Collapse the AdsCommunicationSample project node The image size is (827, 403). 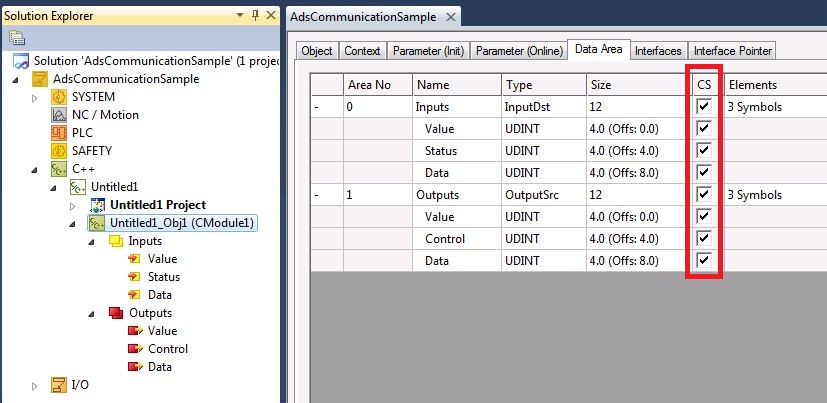(x=15, y=80)
